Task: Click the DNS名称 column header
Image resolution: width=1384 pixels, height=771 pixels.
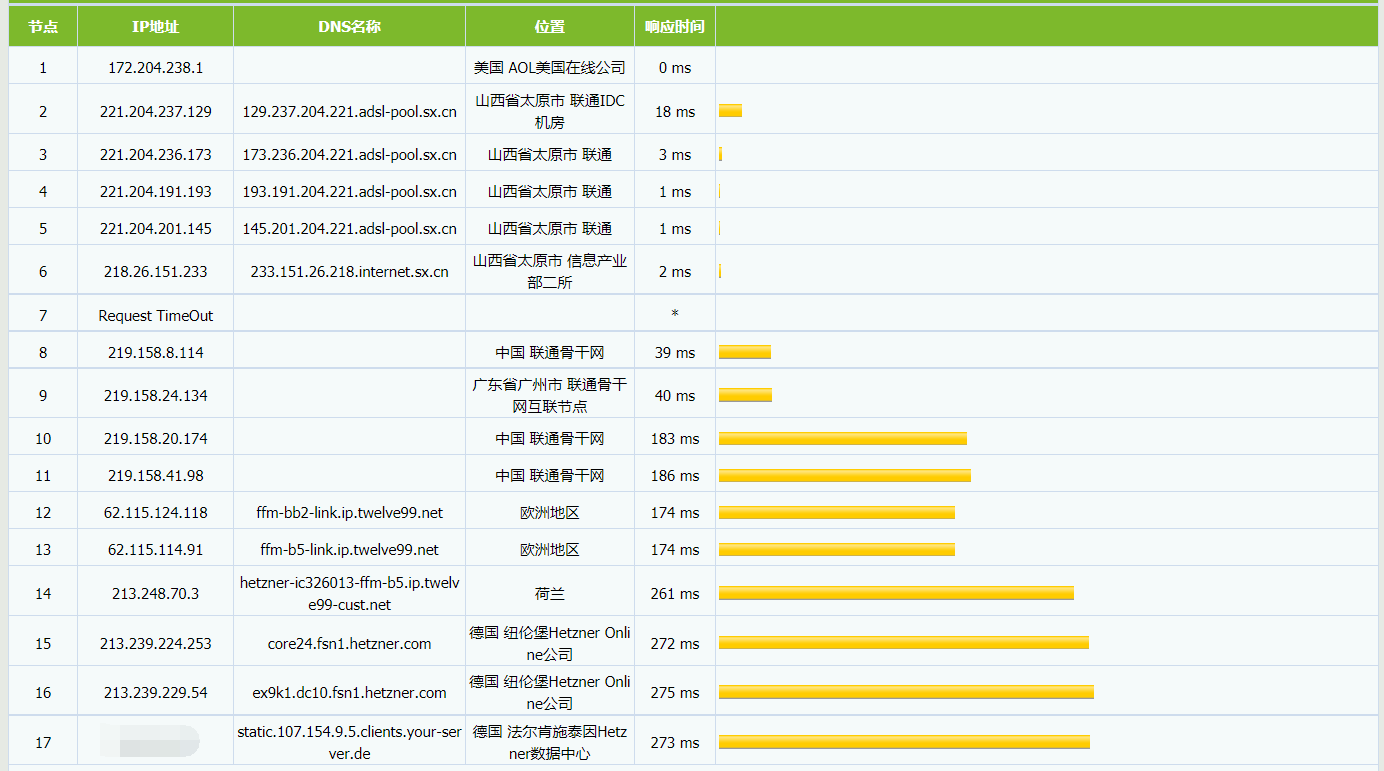Action: pyautogui.click(x=349, y=27)
